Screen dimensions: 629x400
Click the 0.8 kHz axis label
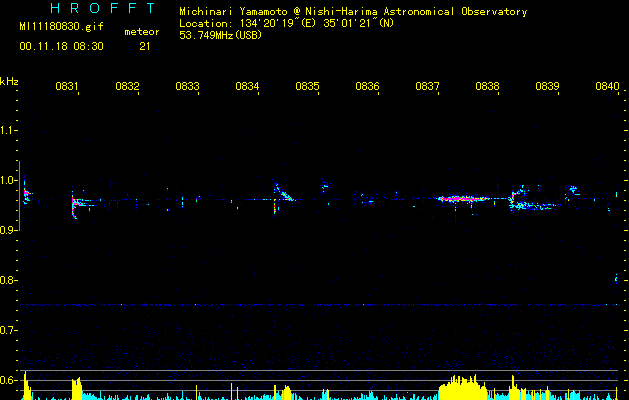[x=7, y=280]
